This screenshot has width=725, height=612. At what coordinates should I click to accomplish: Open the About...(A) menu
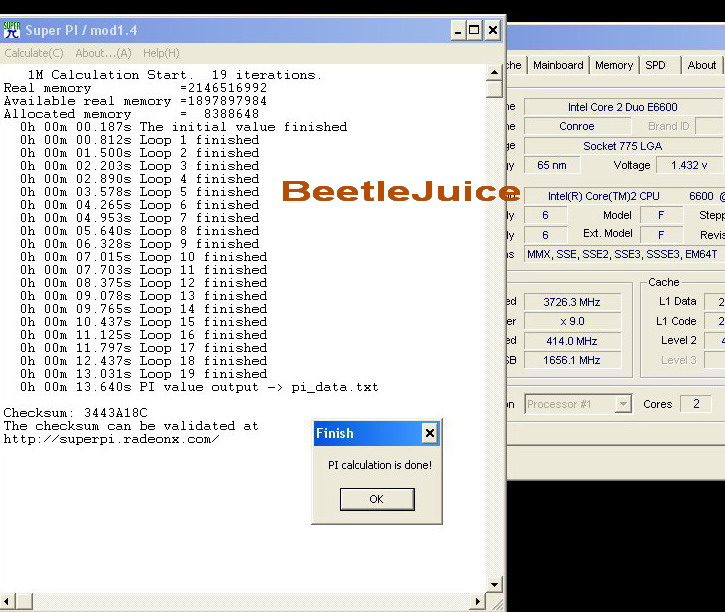click(103, 53)
